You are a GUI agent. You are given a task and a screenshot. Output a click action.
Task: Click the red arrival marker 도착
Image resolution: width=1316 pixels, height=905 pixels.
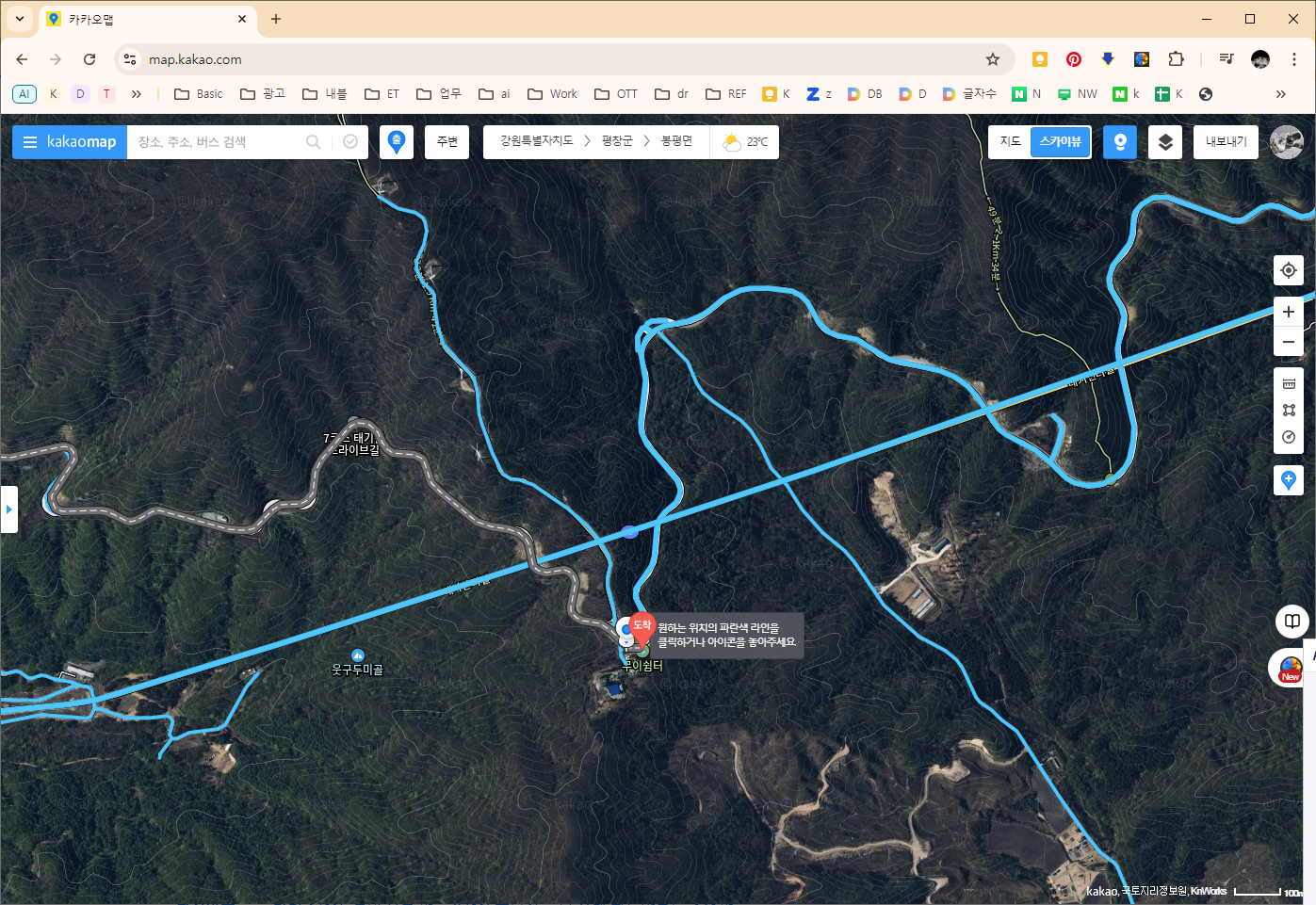642,628
